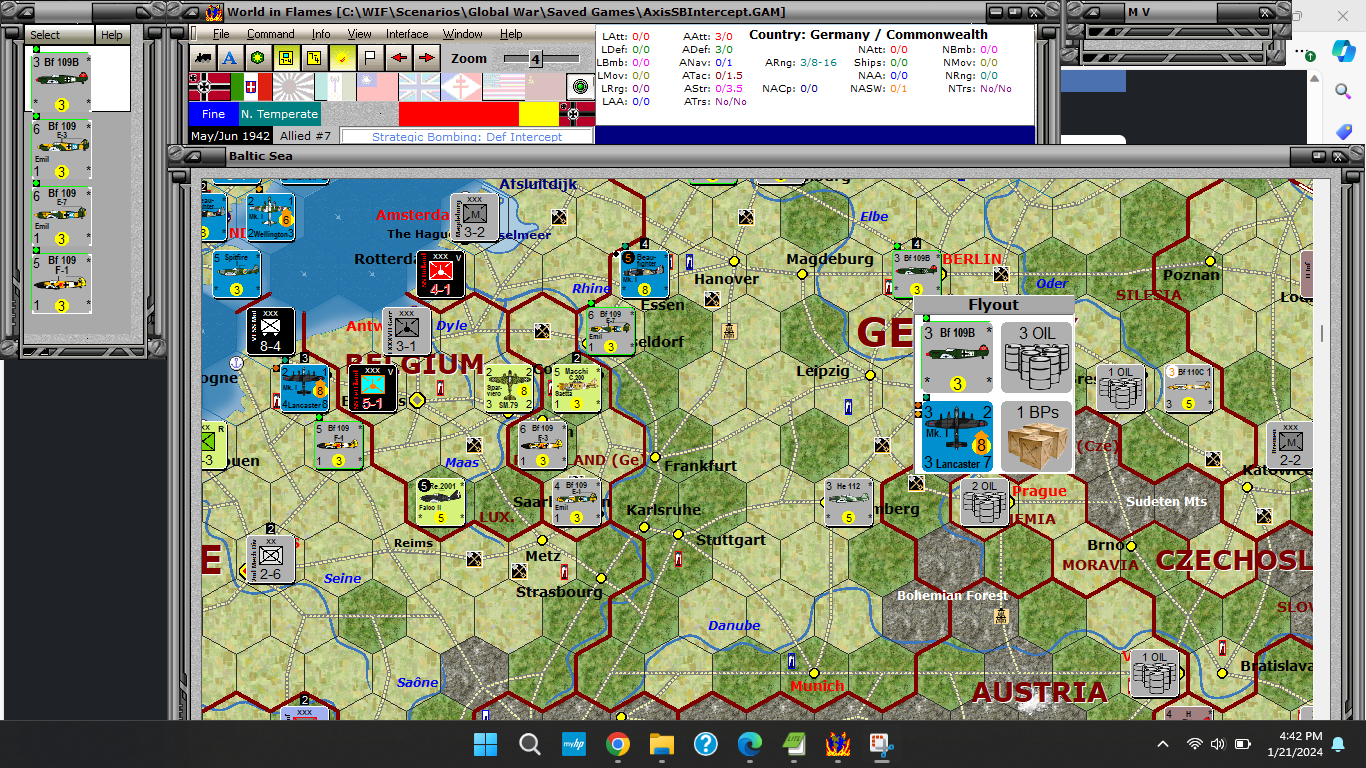1366x768 pixels.
Task: Open the Info menu
Action: pyautogui.click(x=321, y=34)
